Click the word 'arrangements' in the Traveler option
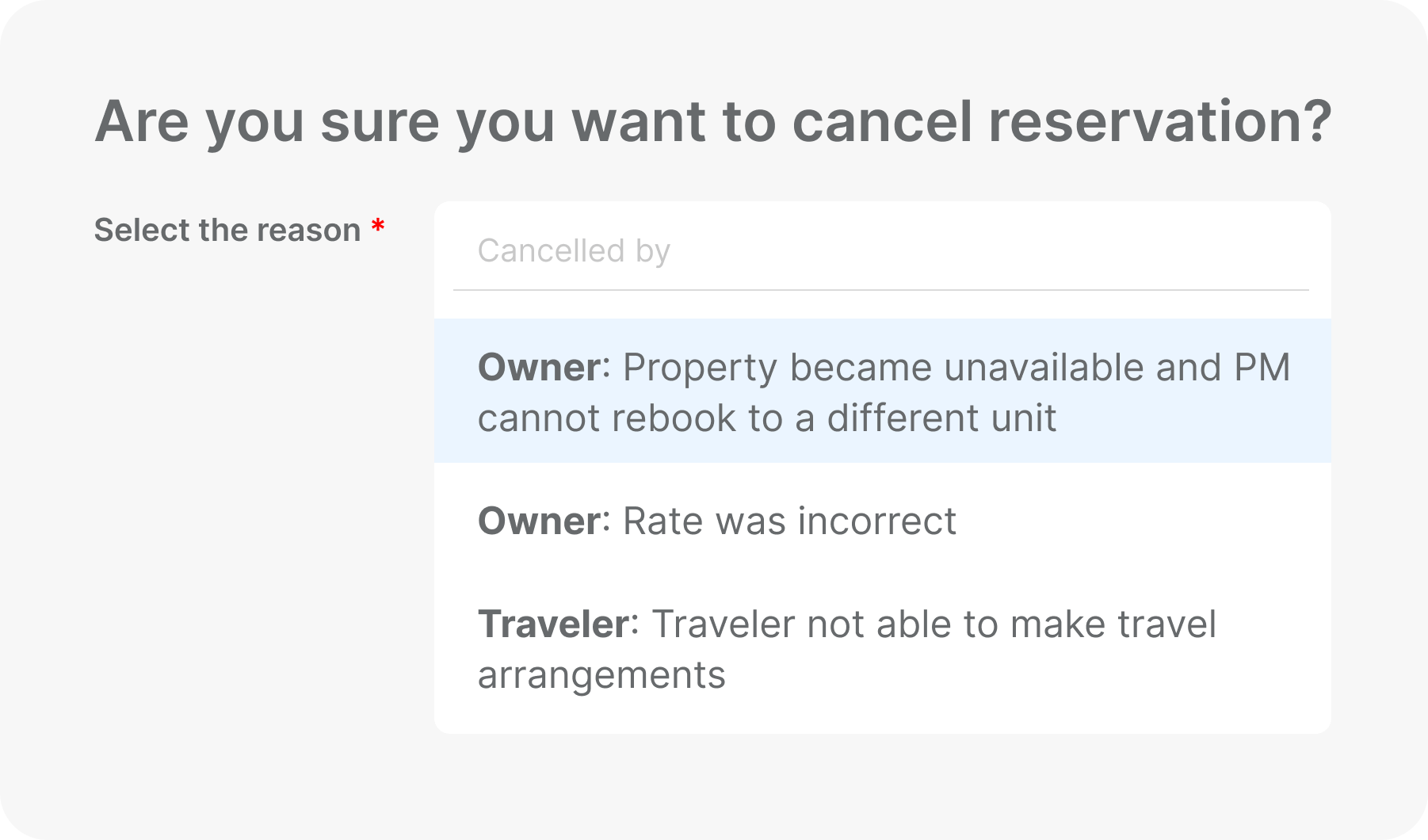The height and width of the screenshot is (840, 1428). [x=601, y=675]
